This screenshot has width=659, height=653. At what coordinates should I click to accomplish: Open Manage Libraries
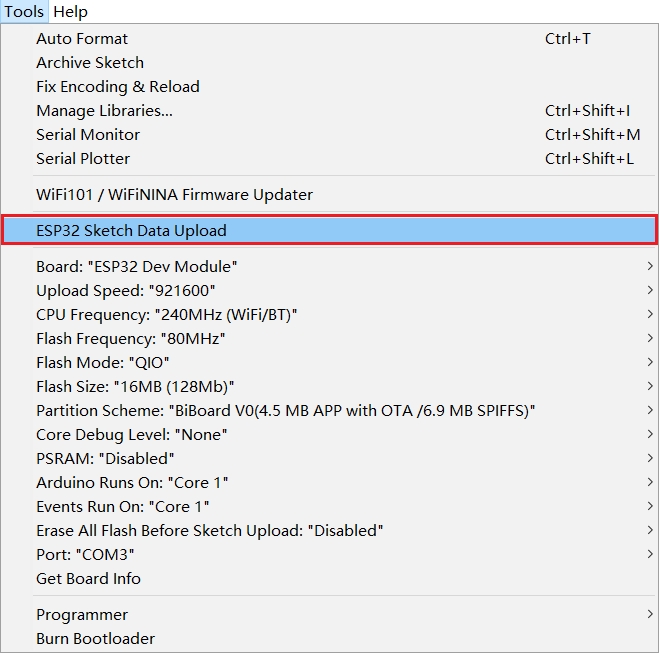point(104,111)
